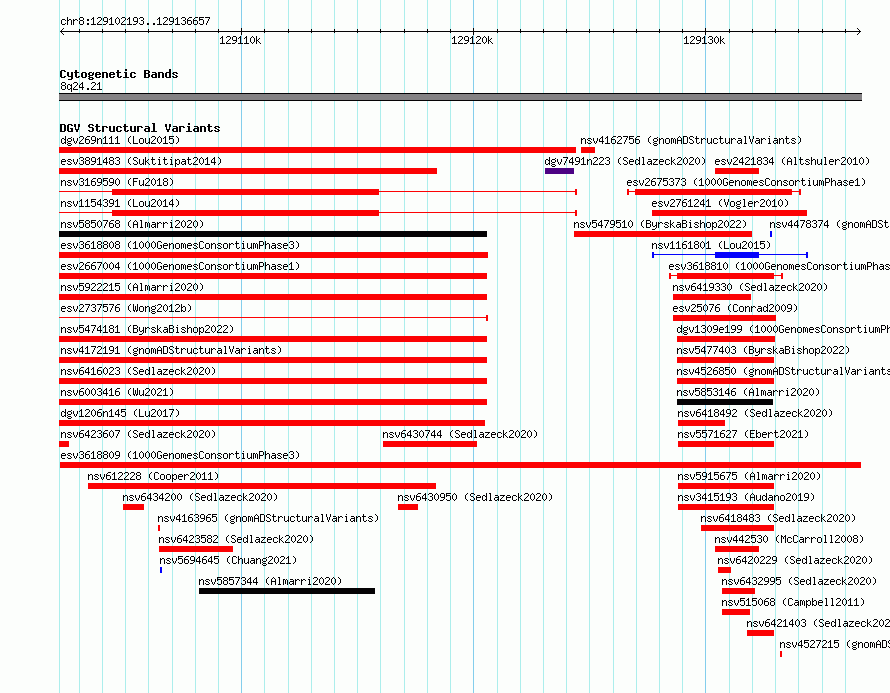This screenshot has width=890, height=693.
Task: Click nsv6423607 (Sedlazeck2020) label
Action: click(x=138, y=434)
